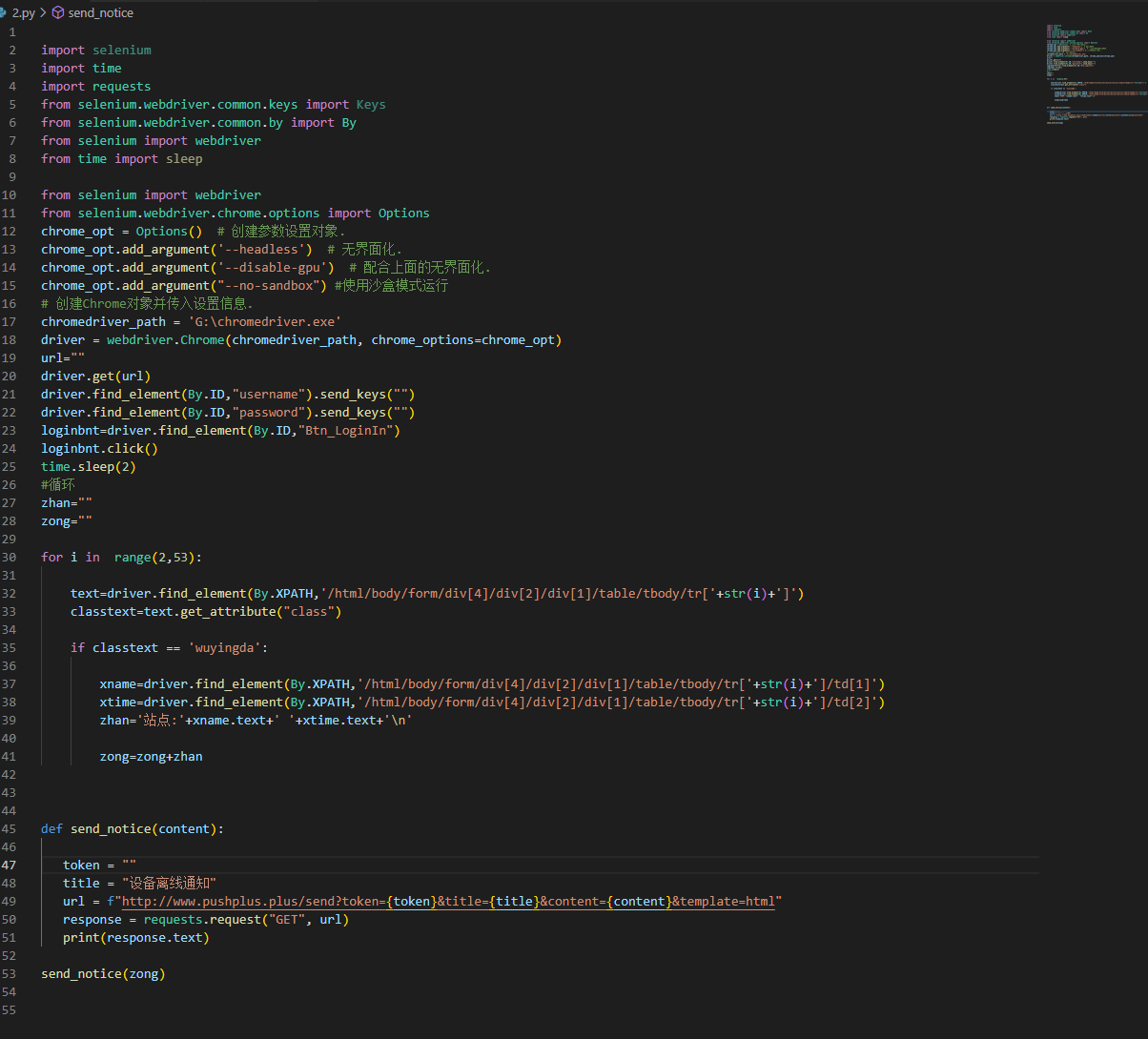Click the '--headless' argument string
This screenshot has width=1148, height=1039.
coord(265,249)
